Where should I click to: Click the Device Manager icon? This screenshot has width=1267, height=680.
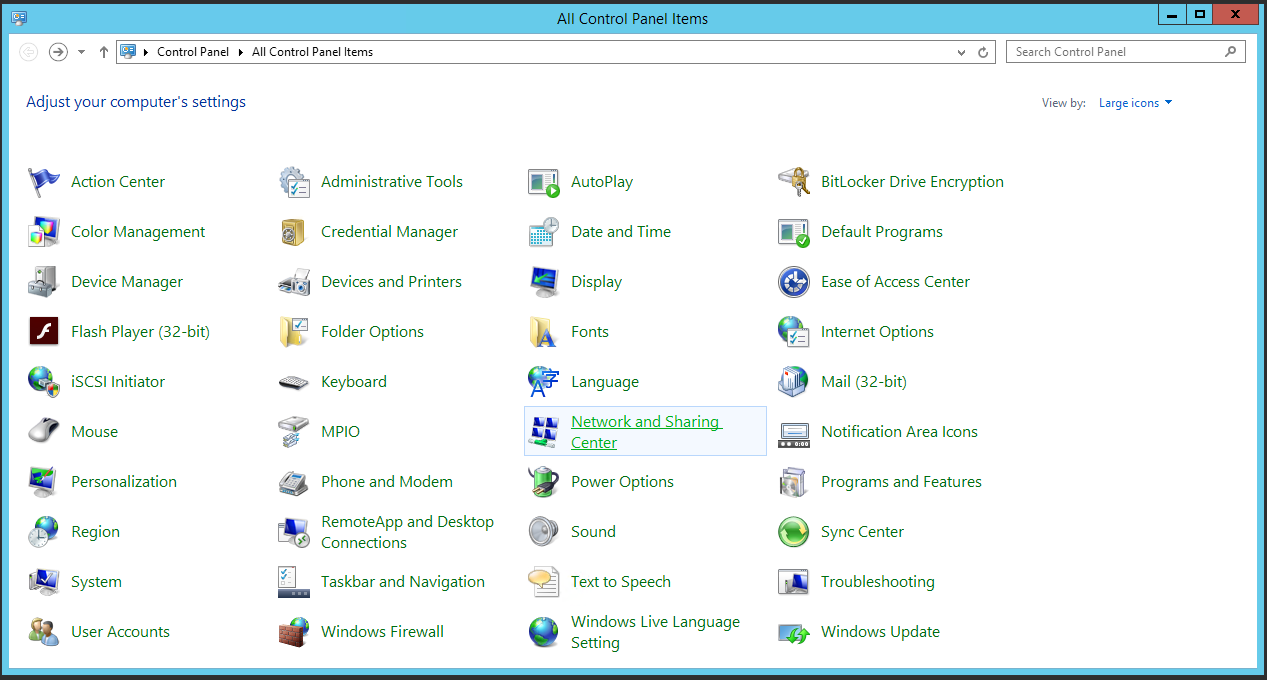(44, 282)
